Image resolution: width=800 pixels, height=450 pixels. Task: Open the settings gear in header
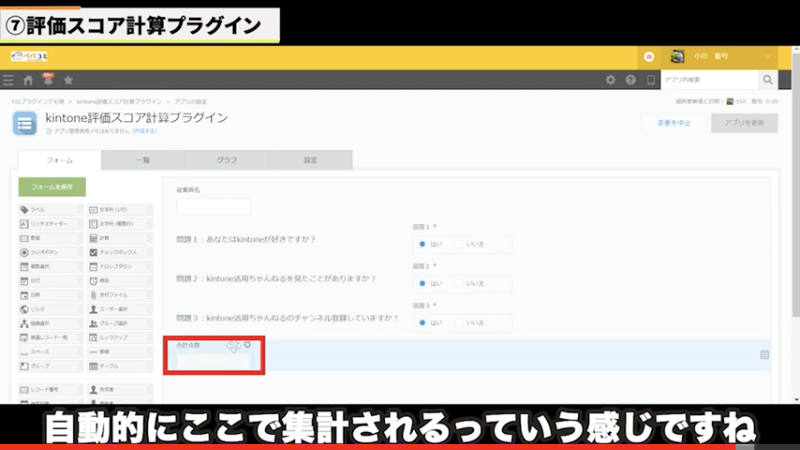tap(610, 80)
